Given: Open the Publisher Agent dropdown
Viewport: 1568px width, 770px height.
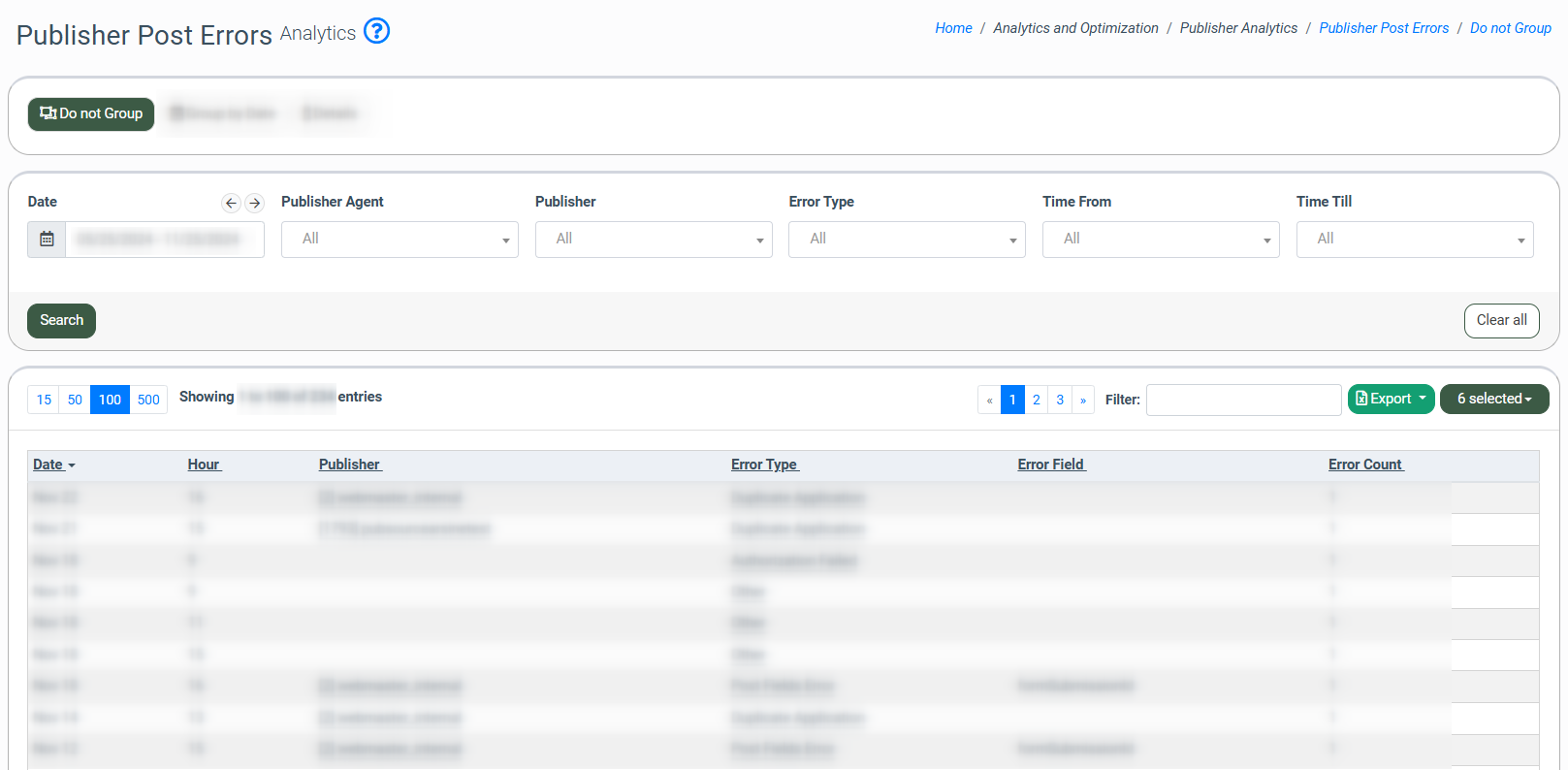Looking at the screenshot, I should pos(400,240).
